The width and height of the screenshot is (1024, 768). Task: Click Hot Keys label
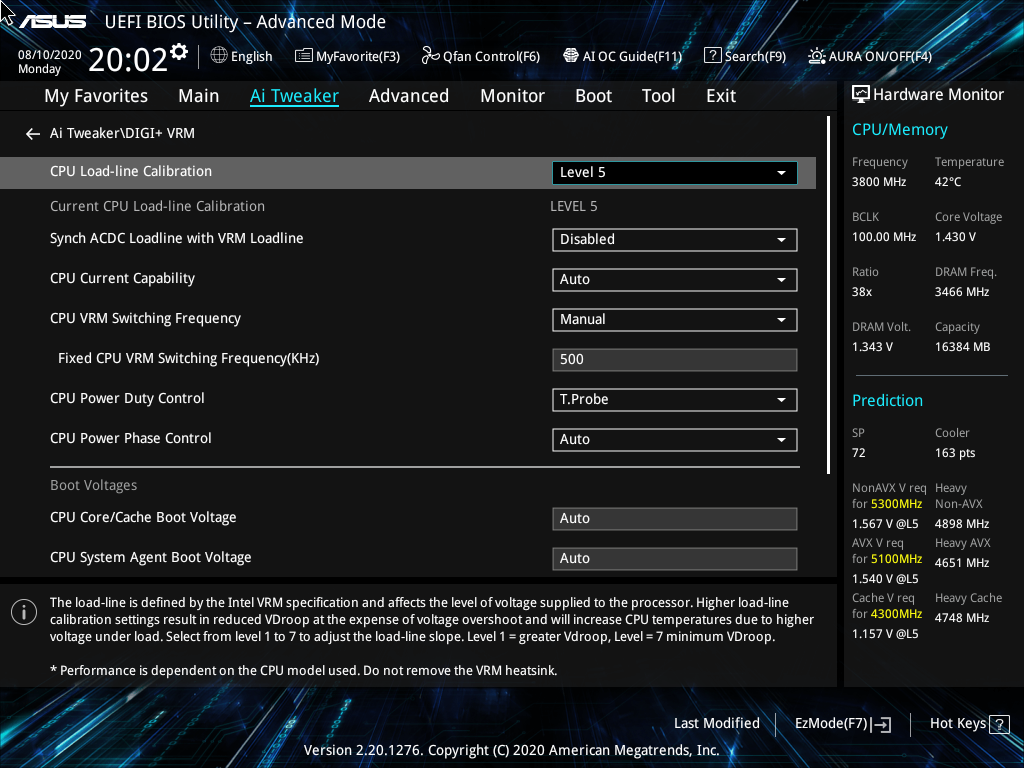957,724
